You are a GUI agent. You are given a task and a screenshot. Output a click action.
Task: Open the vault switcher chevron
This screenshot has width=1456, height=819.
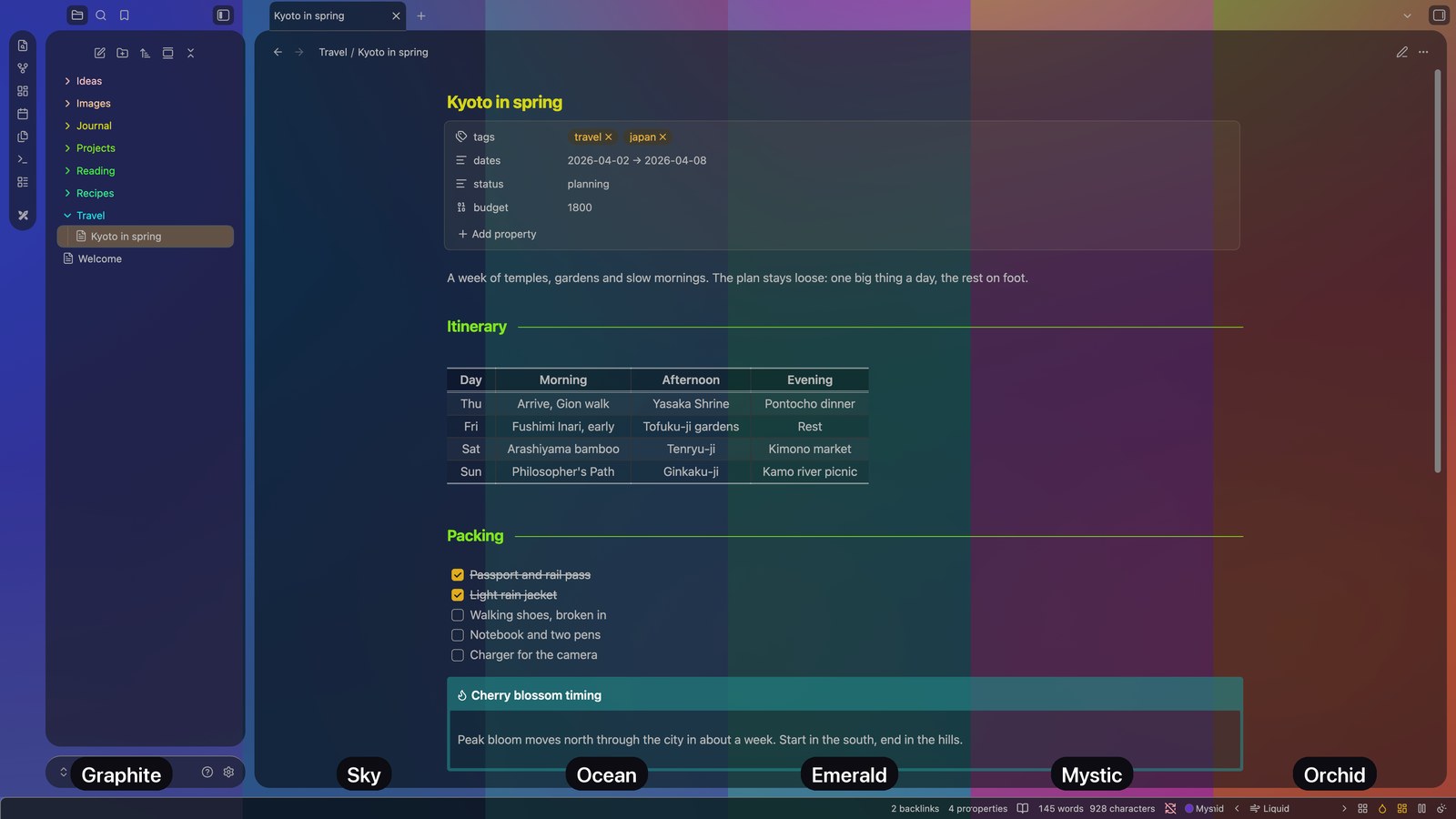64,772
